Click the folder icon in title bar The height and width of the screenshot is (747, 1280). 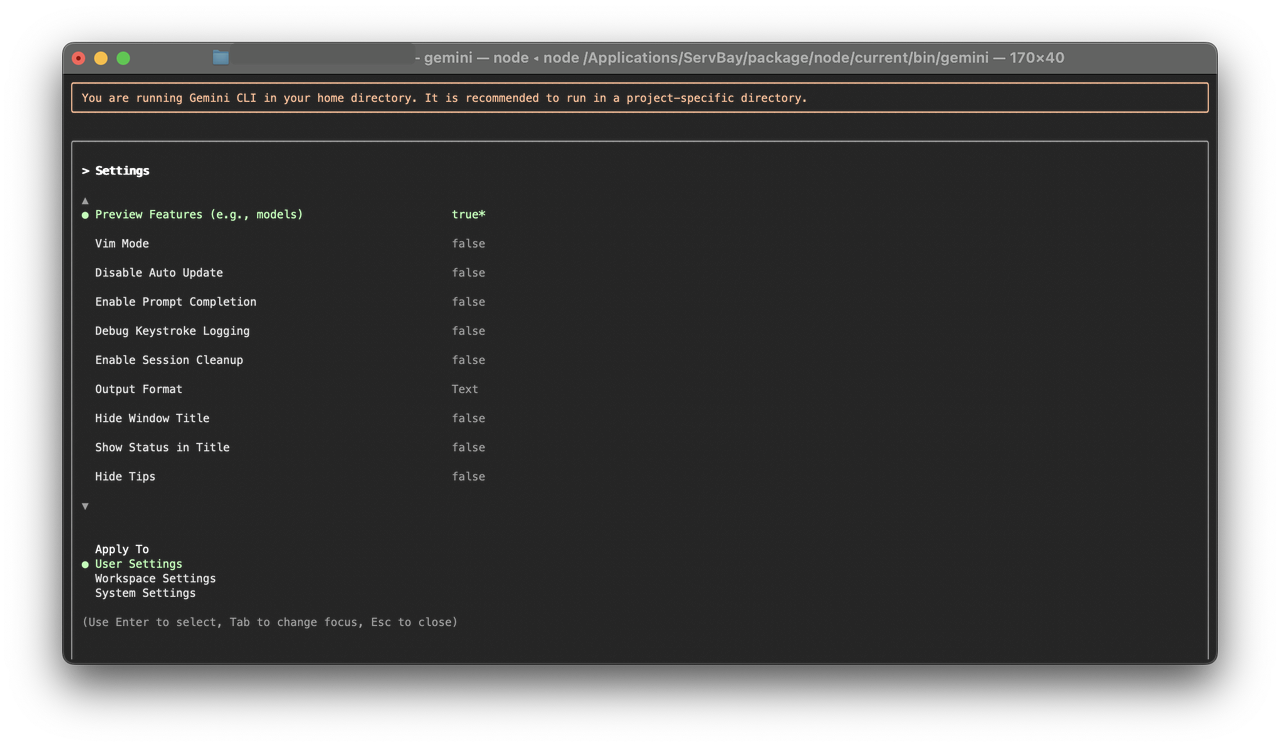click(219, 57)
